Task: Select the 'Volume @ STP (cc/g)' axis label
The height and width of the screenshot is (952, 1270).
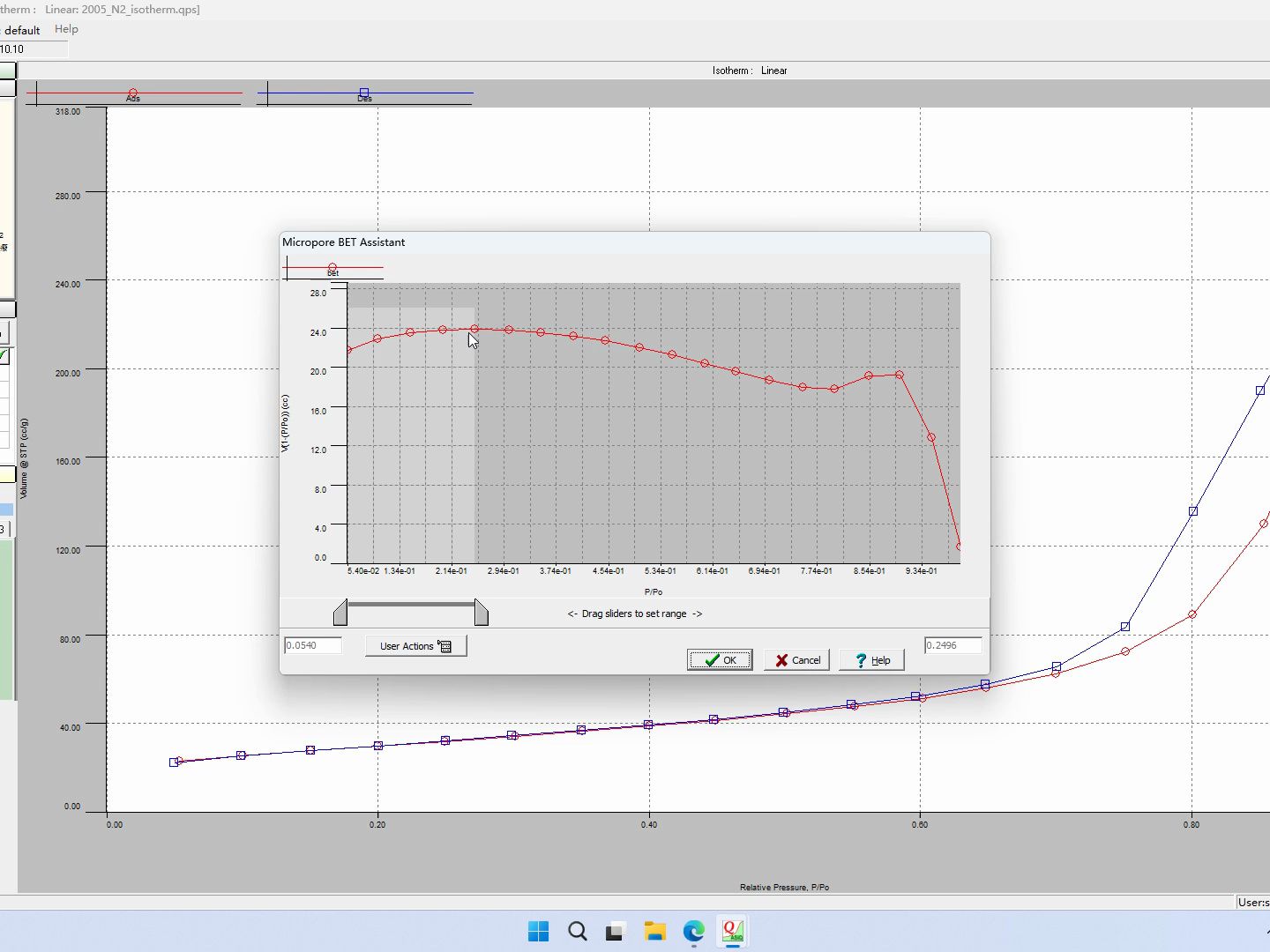Action: click(x=24, y=458)
